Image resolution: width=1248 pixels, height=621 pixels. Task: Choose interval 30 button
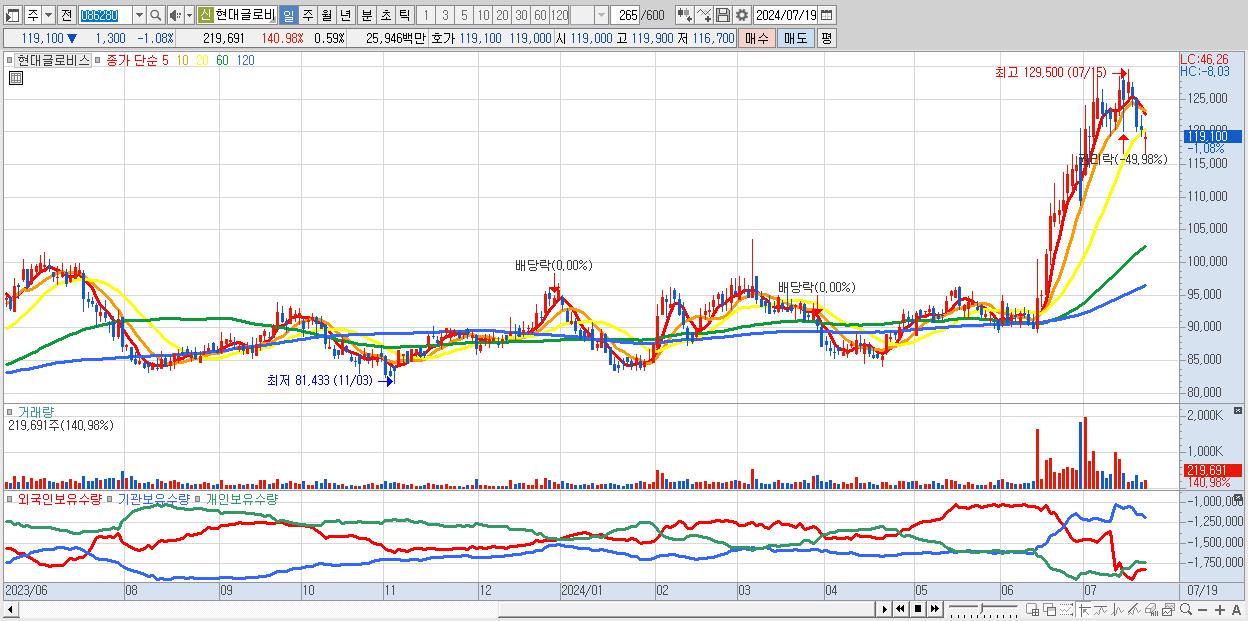[521, 16]
